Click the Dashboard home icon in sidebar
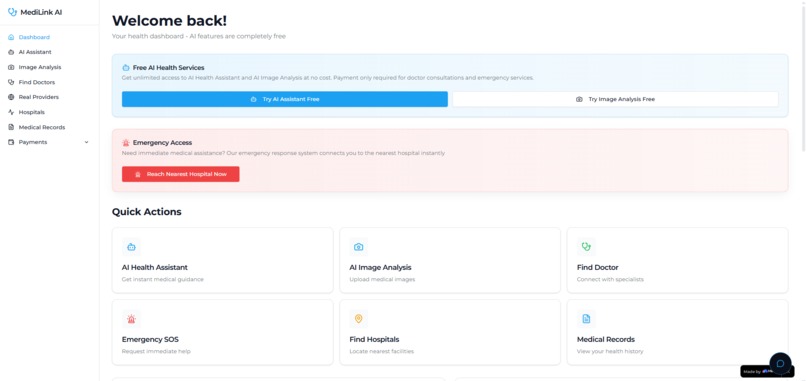The width and height of the screenshot is (806, 381). pyautogui.click(x=11, y=37)
